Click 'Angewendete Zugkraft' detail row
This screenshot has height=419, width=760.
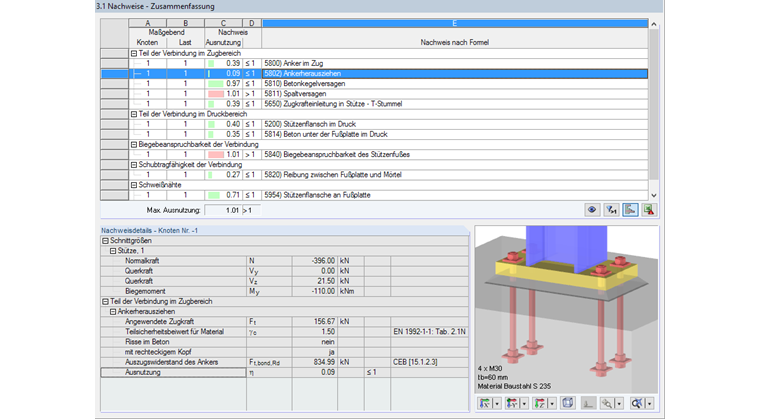[x=285, y=322]
